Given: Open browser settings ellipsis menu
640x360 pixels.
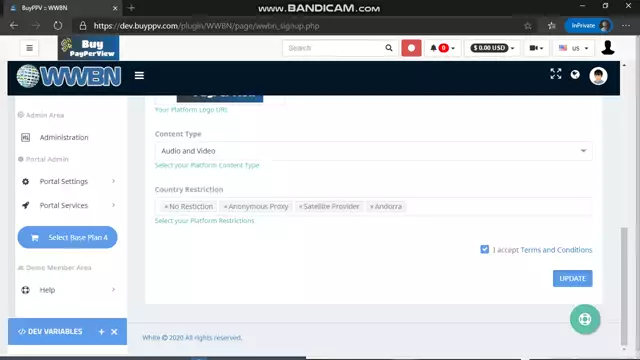Looking at the screenshot, I should [x=626, y=26].
